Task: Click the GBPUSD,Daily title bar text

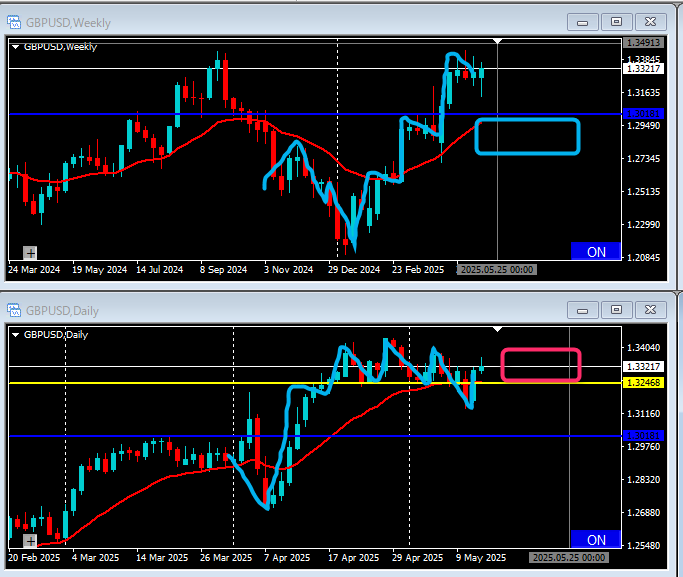Action: click(x=62, y=311)
